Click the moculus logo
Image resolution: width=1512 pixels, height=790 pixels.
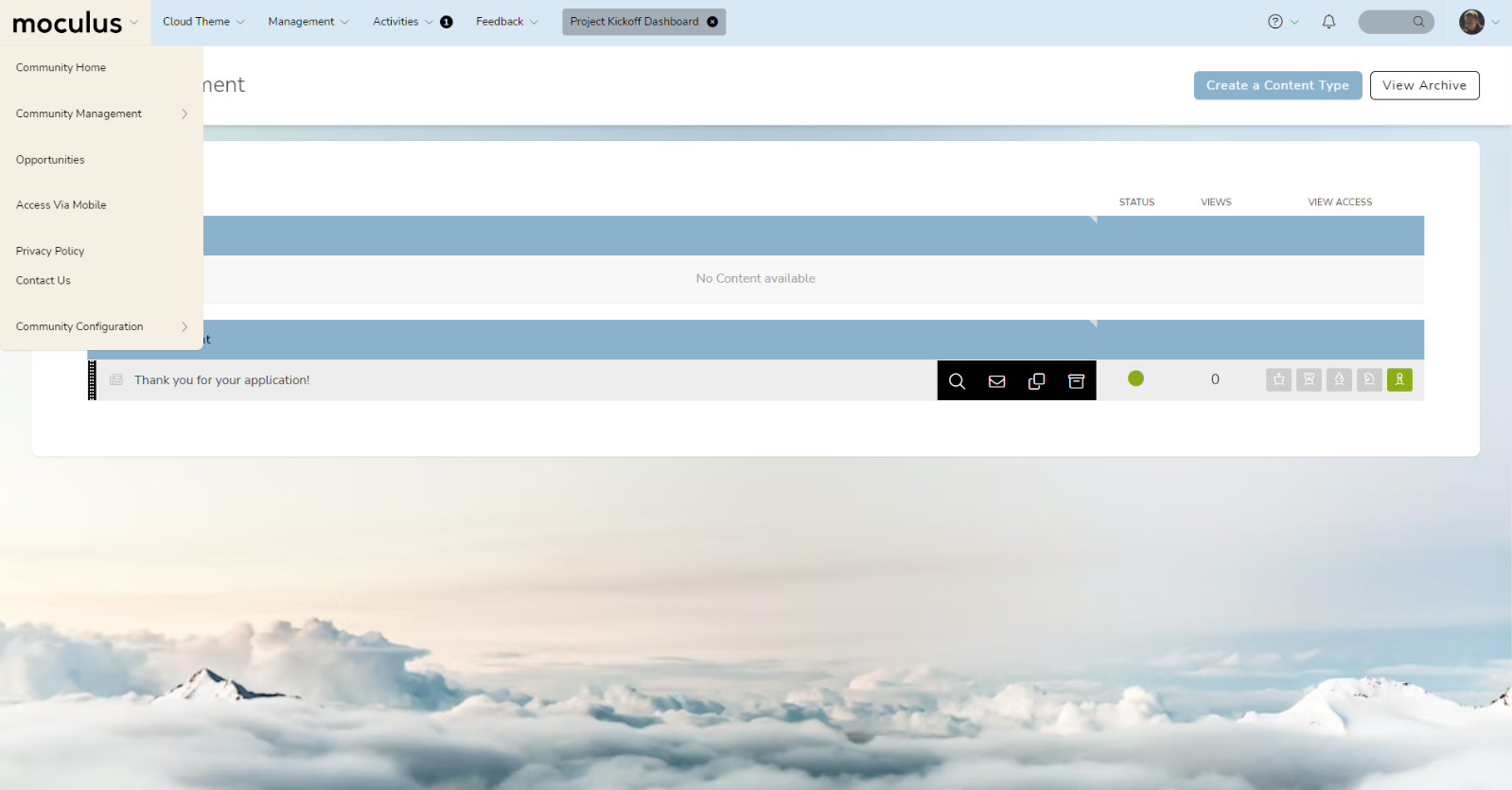(67, 23)
